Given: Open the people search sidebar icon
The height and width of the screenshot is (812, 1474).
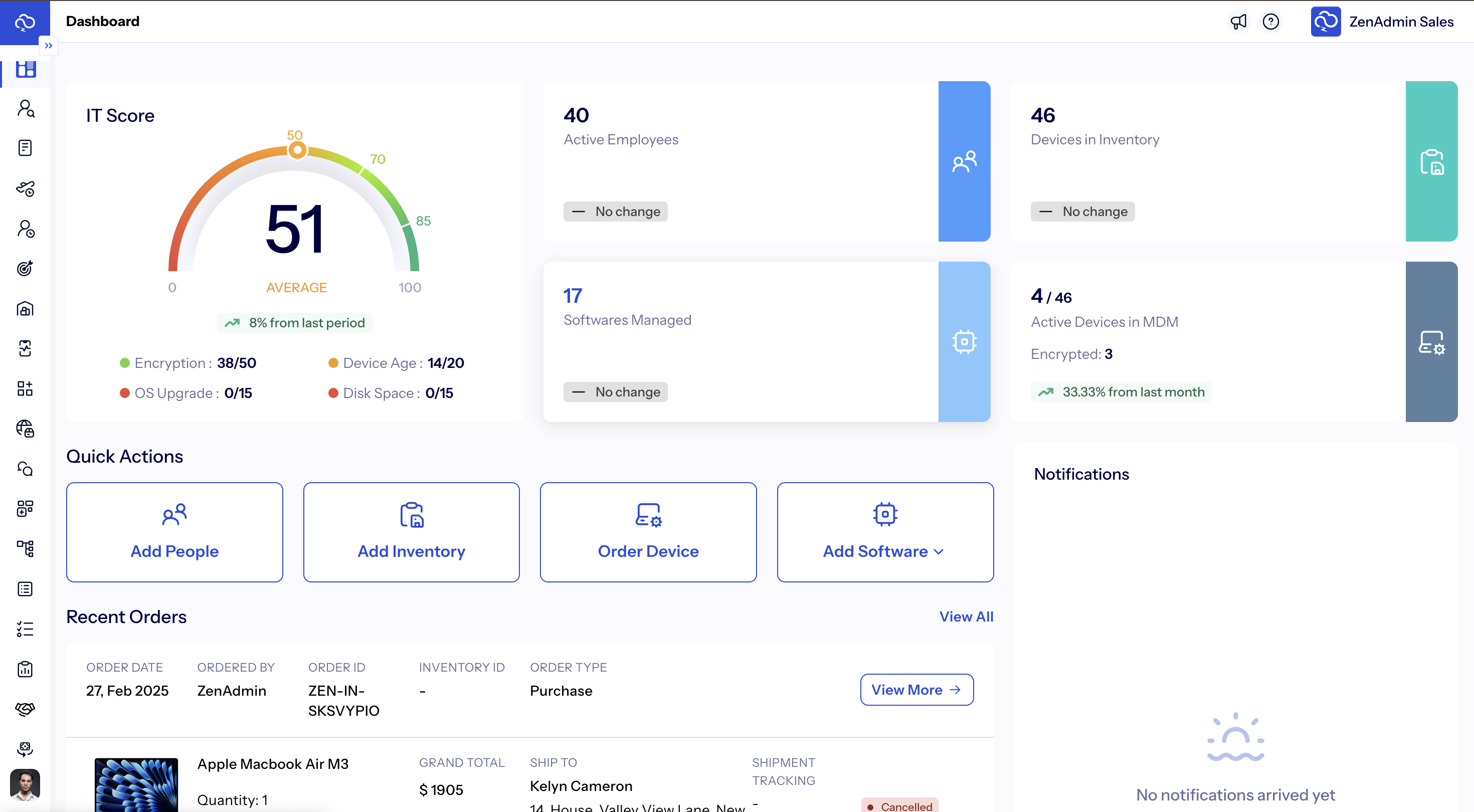Looking at the screenshot, I should pos(25,109).
